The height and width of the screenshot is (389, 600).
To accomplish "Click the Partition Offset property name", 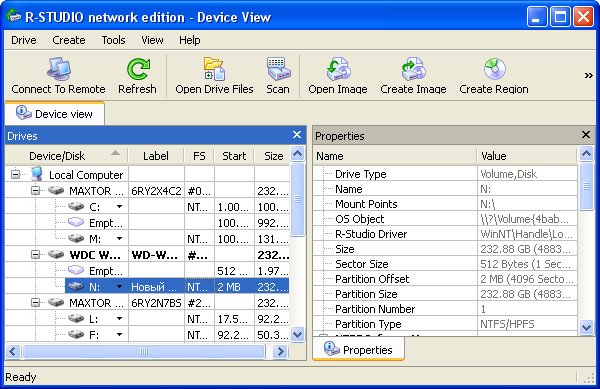I will coord(372,279).
